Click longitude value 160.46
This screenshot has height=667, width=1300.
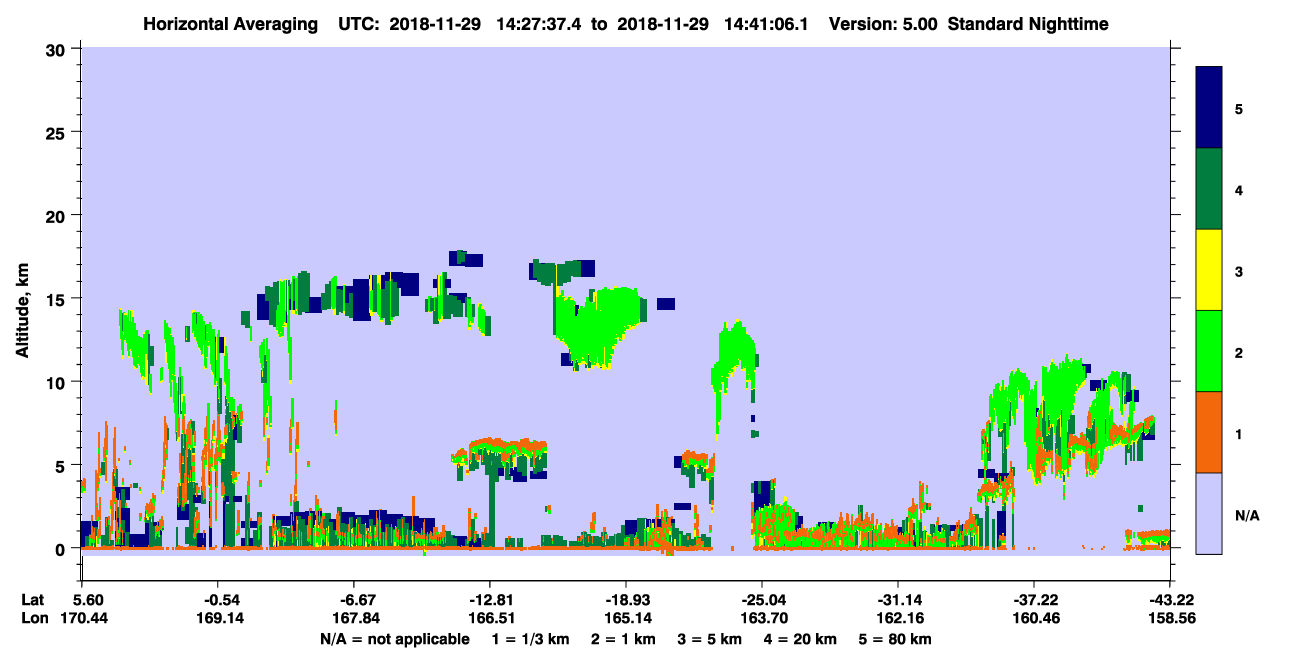[1034, 619]
